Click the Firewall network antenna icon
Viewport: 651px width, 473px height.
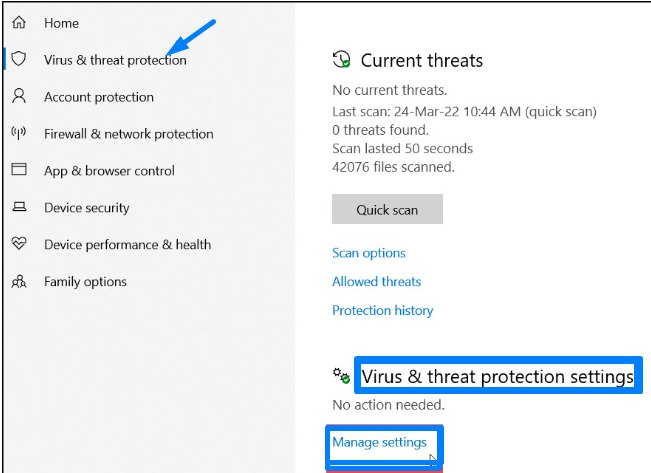[x=19, y=134]
